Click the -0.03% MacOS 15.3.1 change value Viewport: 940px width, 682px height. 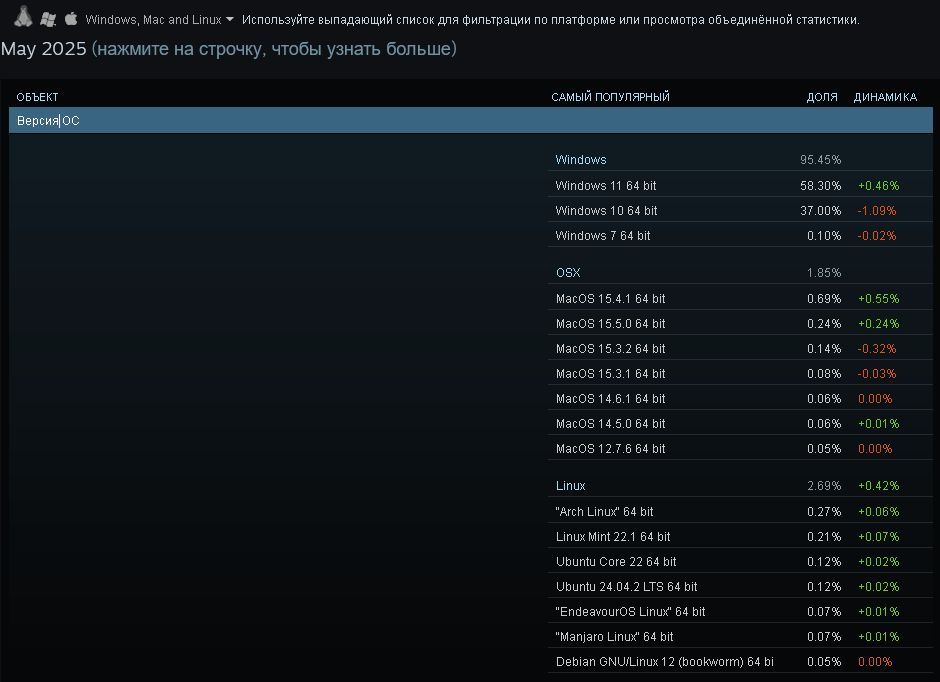pos(876,373)
